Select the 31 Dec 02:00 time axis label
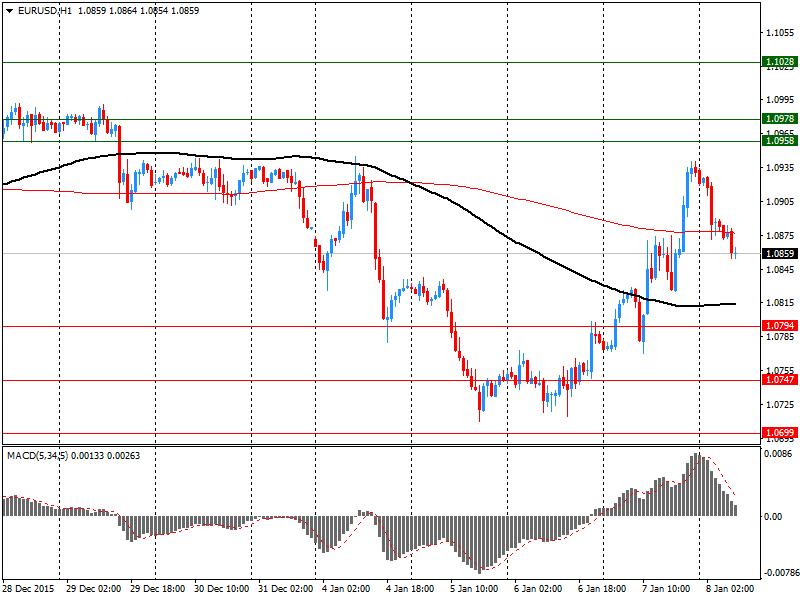Viewport: 800px width, 600px height. (286, 589)
